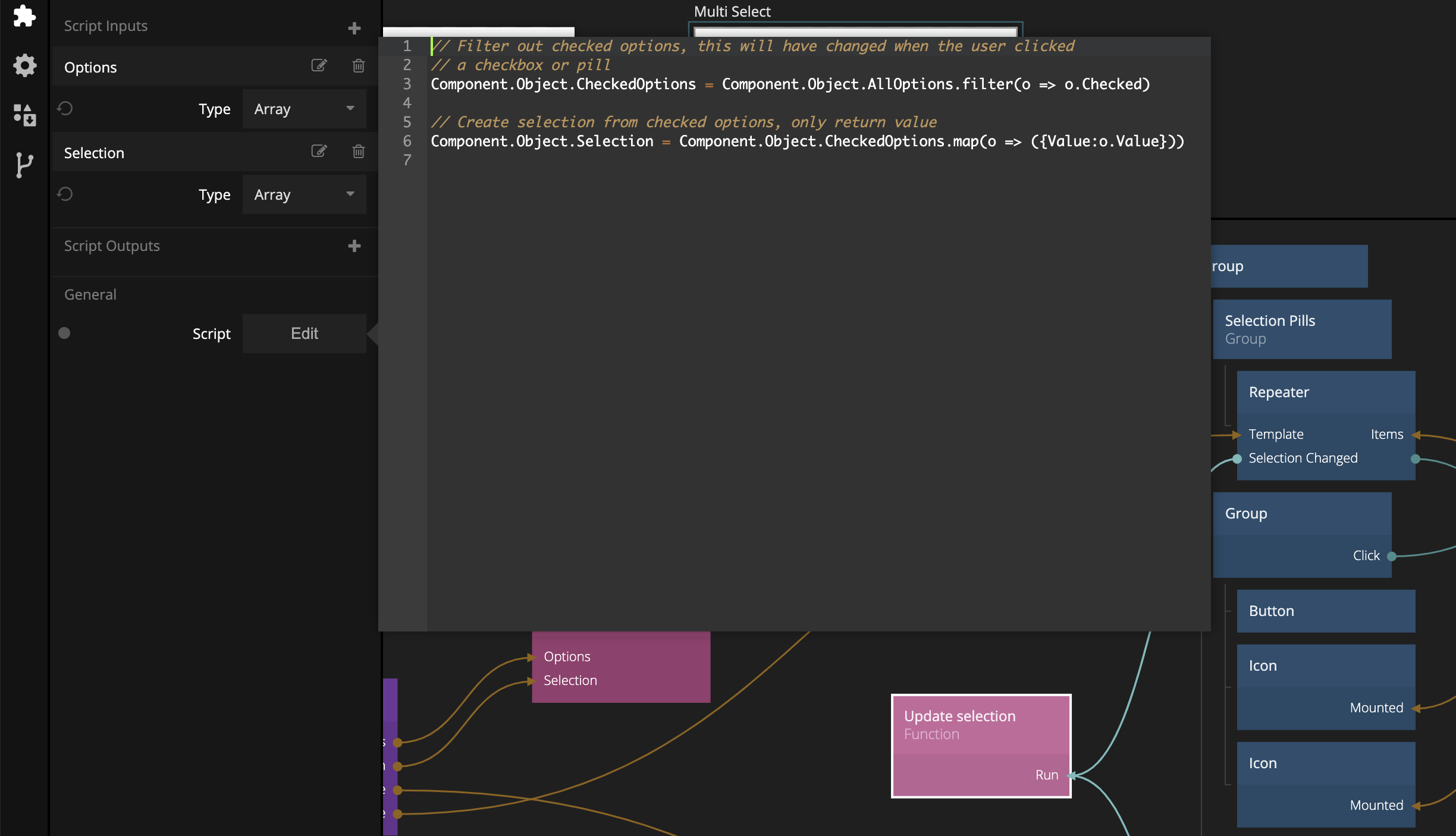1456x836 pixels.
Task: Select the Repeater node in the graph
Action: pos(1325,392)
